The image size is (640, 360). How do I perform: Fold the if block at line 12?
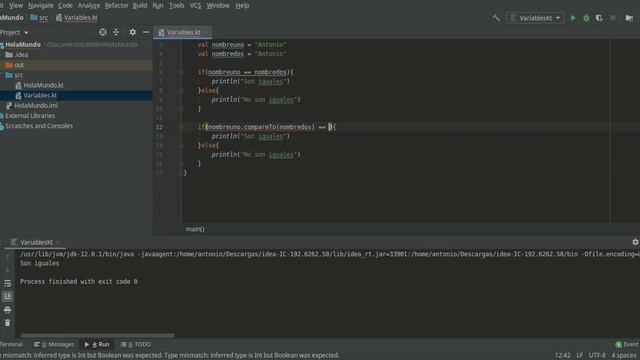(x=181, y=127)
